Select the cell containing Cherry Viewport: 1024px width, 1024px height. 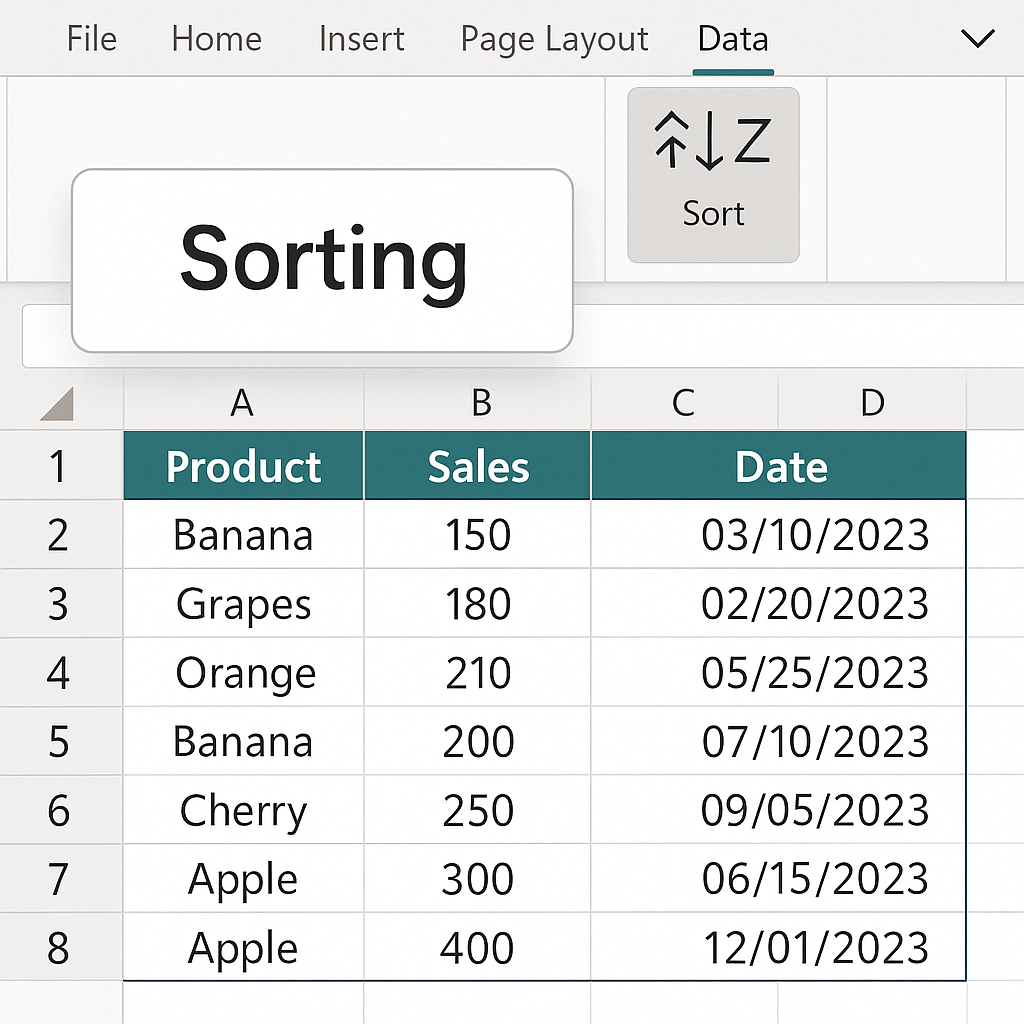pos(243,811)
